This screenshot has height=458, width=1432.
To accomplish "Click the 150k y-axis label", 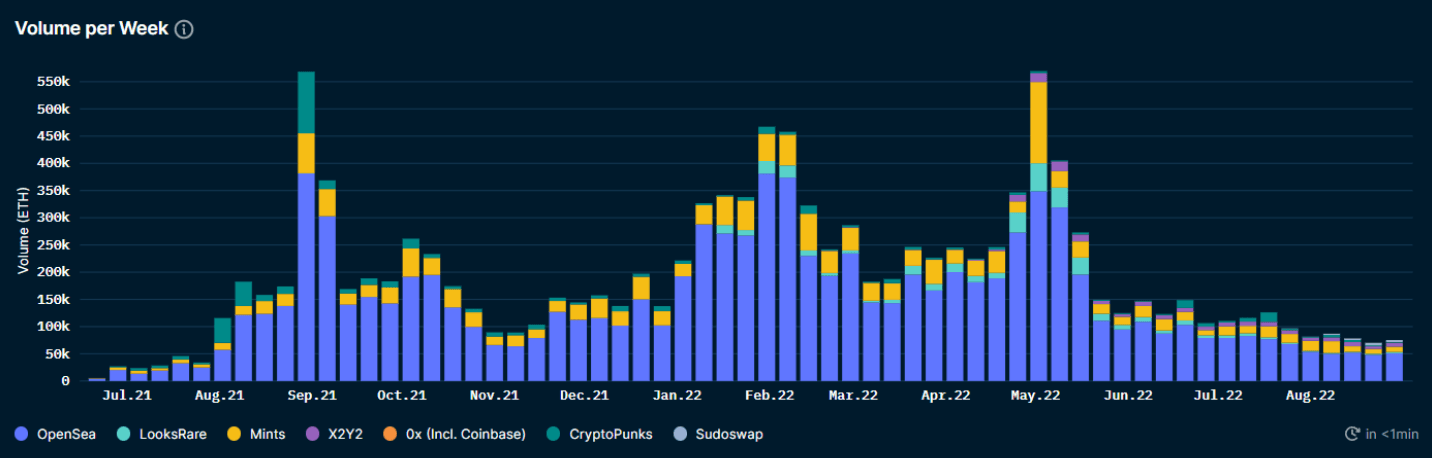I will pos(52,299).
